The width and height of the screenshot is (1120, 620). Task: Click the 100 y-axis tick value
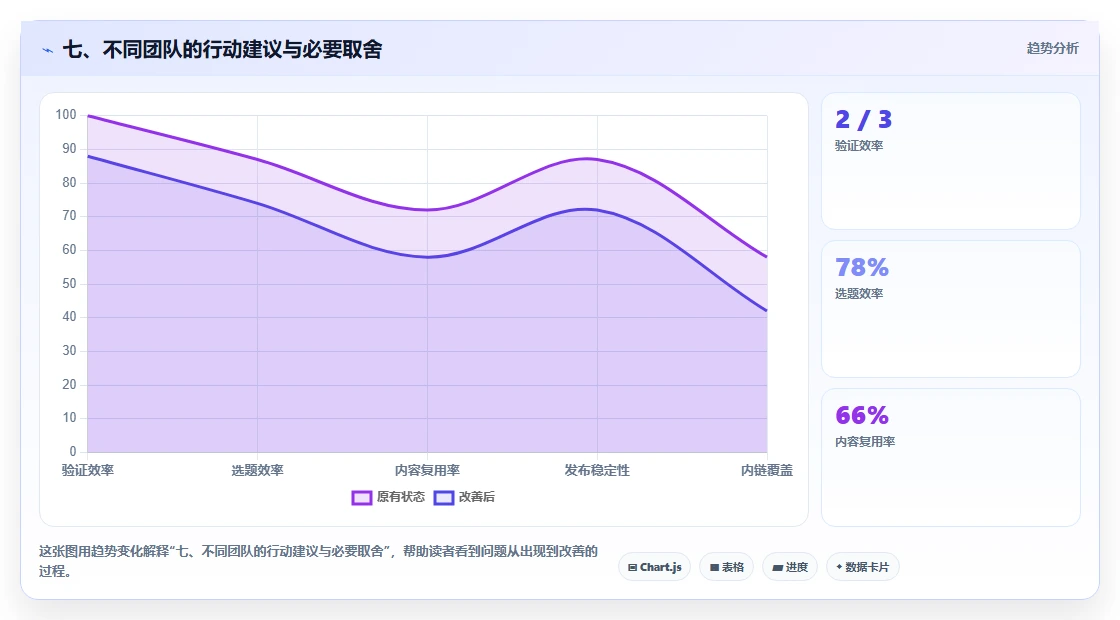coord(66,114)
